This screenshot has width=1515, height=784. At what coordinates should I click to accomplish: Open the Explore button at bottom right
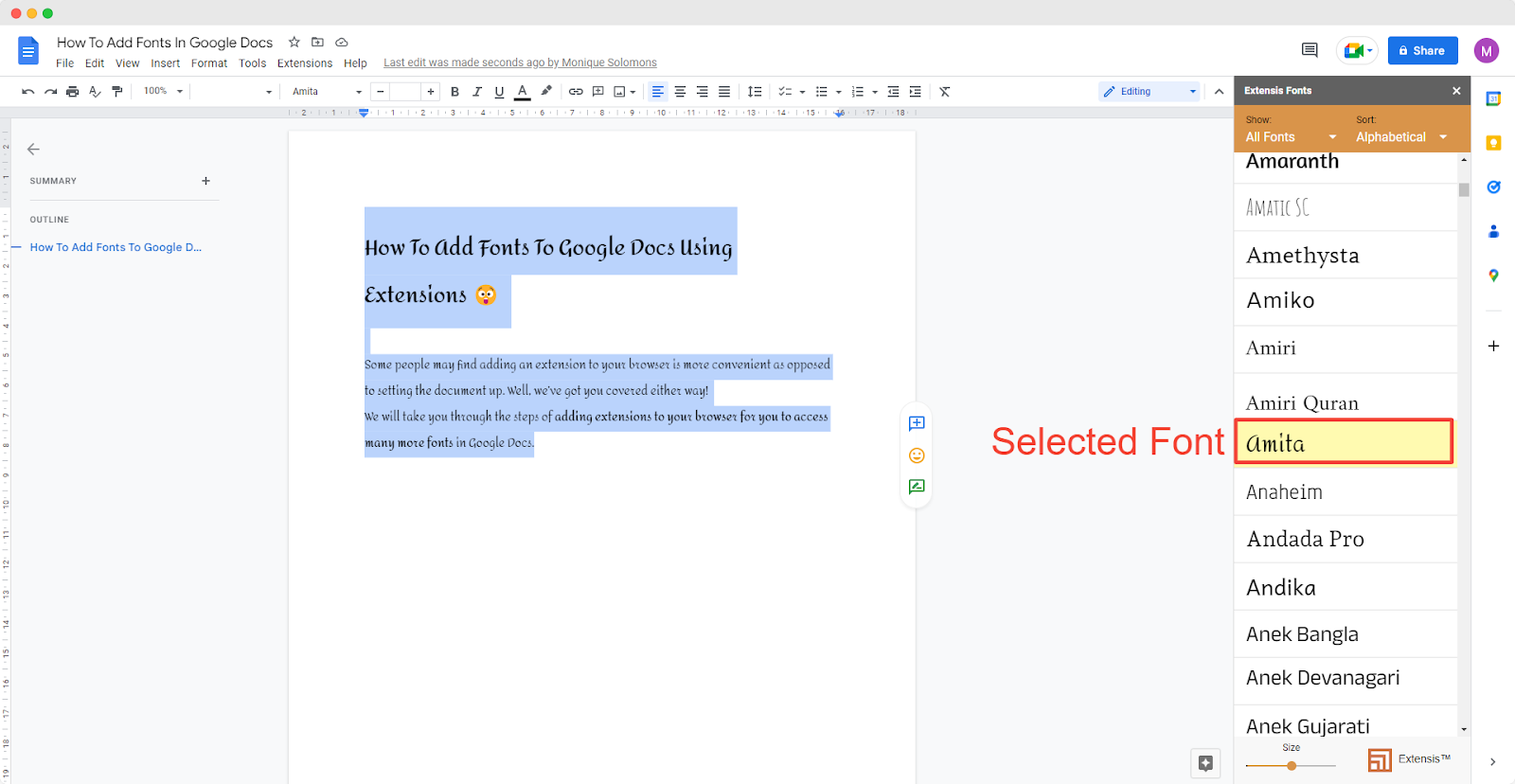1205,763
